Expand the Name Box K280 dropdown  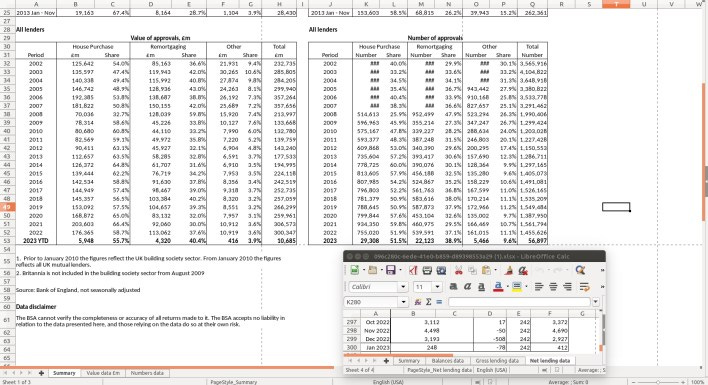click(x=403, y=302)
